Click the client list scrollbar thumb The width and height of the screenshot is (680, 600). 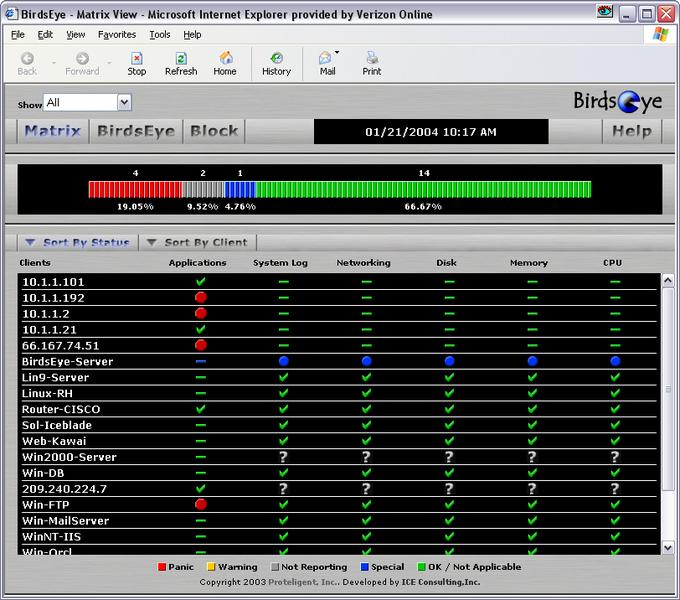(668, 389)
